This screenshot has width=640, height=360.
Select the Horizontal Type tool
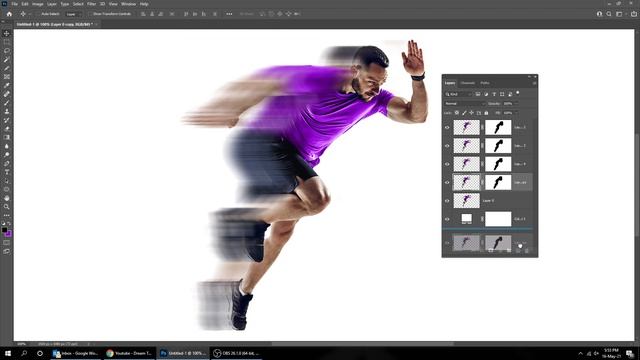[7, 172]
